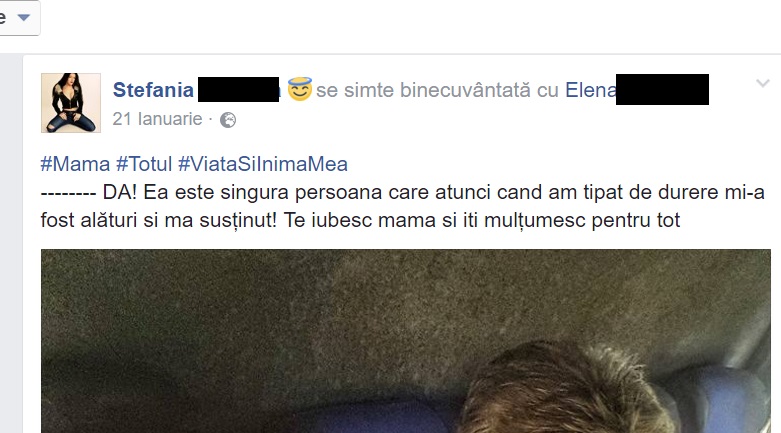Viewport: 781px width, 433px height.
Task: Open the #Totul hashtag
Action: click(x=144, y=164)
